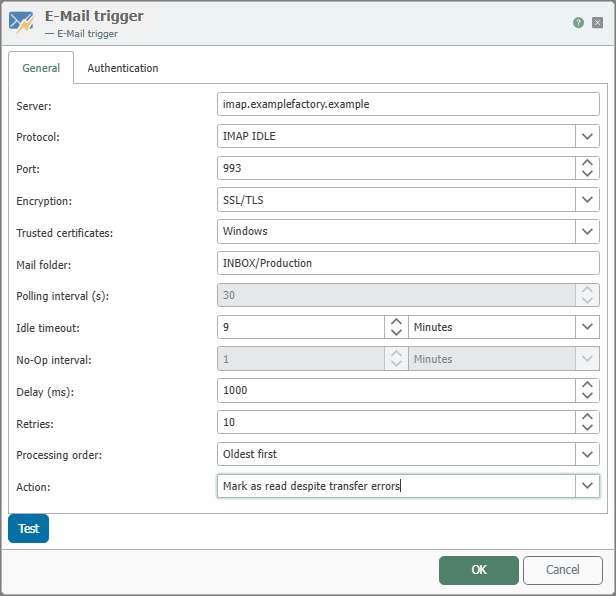Expand the Action dropdown

point(587,486)
